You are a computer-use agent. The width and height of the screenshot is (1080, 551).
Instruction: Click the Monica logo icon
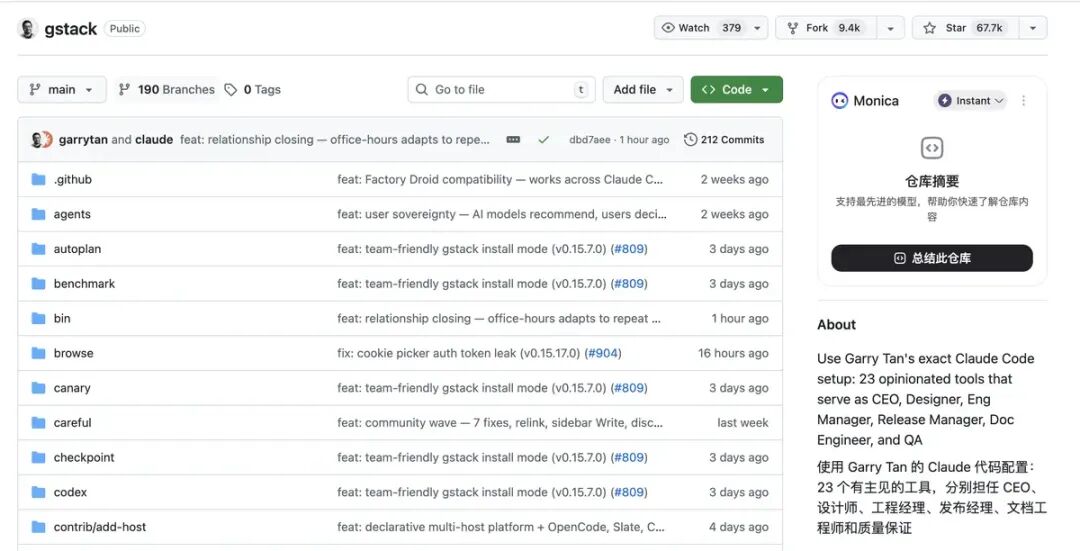coord(840,101)
